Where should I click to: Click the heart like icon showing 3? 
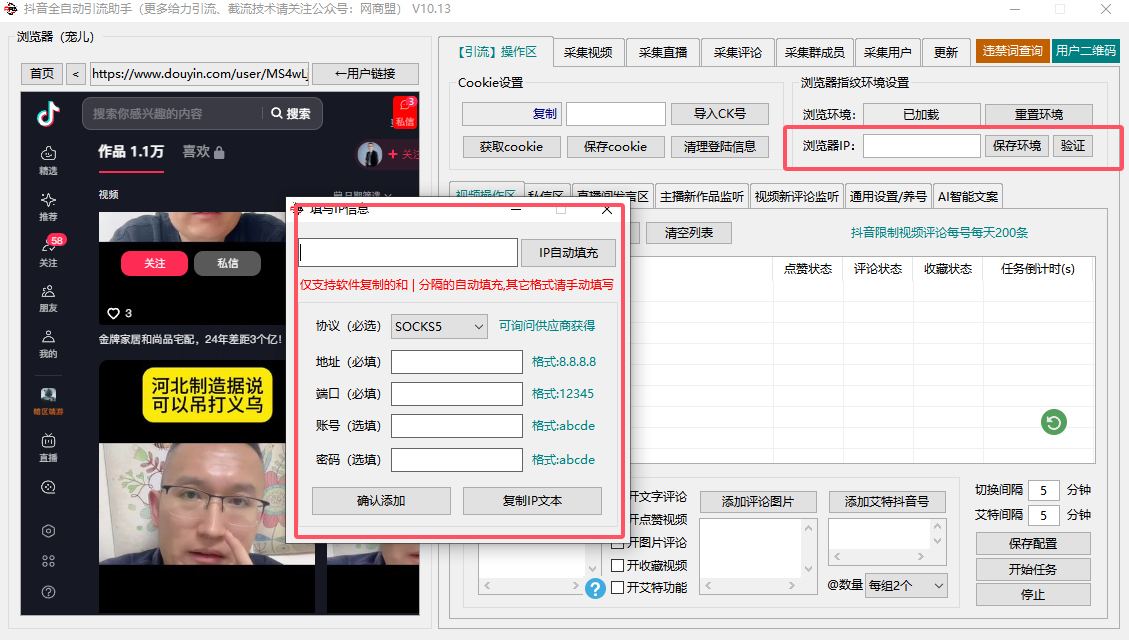113,313
